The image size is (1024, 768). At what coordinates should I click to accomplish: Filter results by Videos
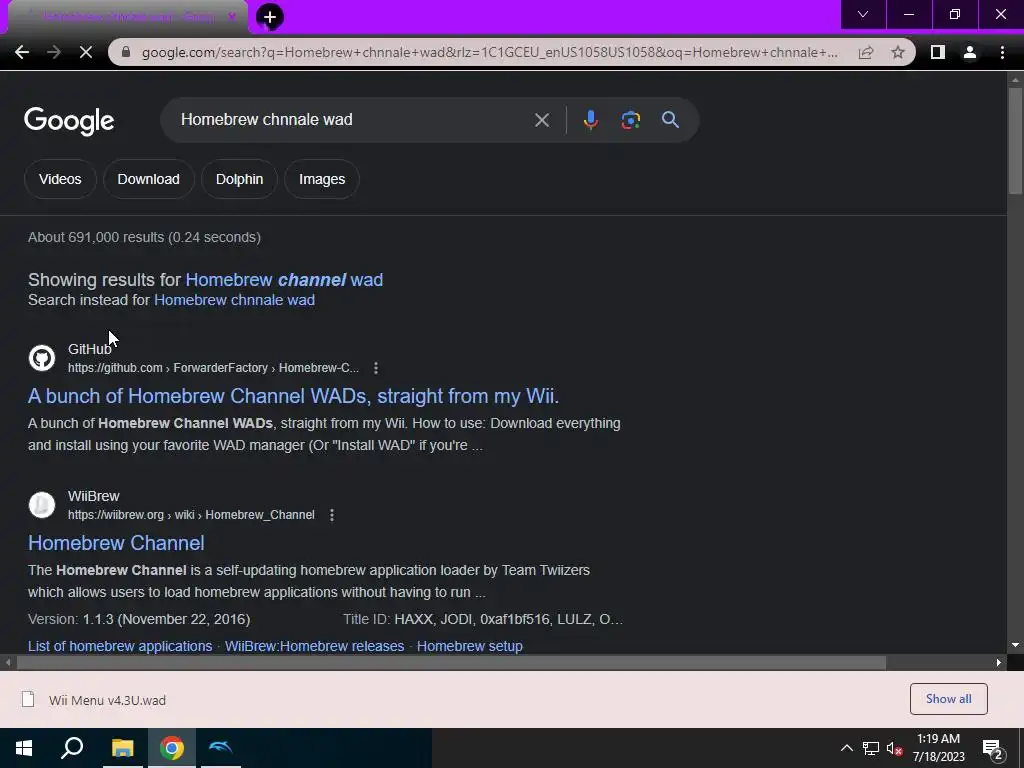pos(60,179)
